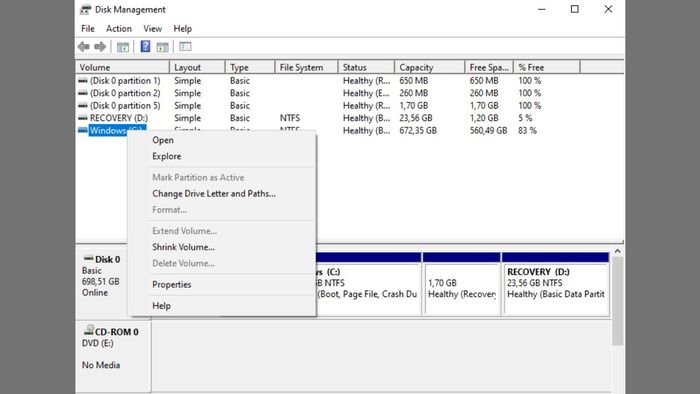The width and height of the screenshot is (700, 394).
Task: Click the Back arrow toolbar icon
Action: (x=83, y=46)
